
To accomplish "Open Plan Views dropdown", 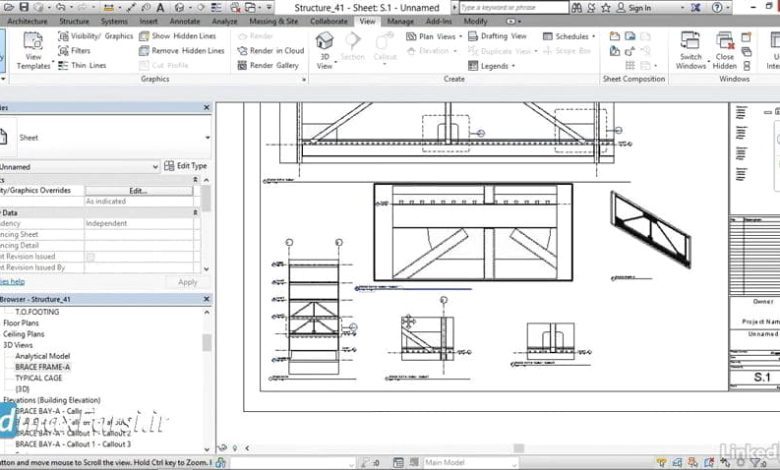I will [434, 36].
